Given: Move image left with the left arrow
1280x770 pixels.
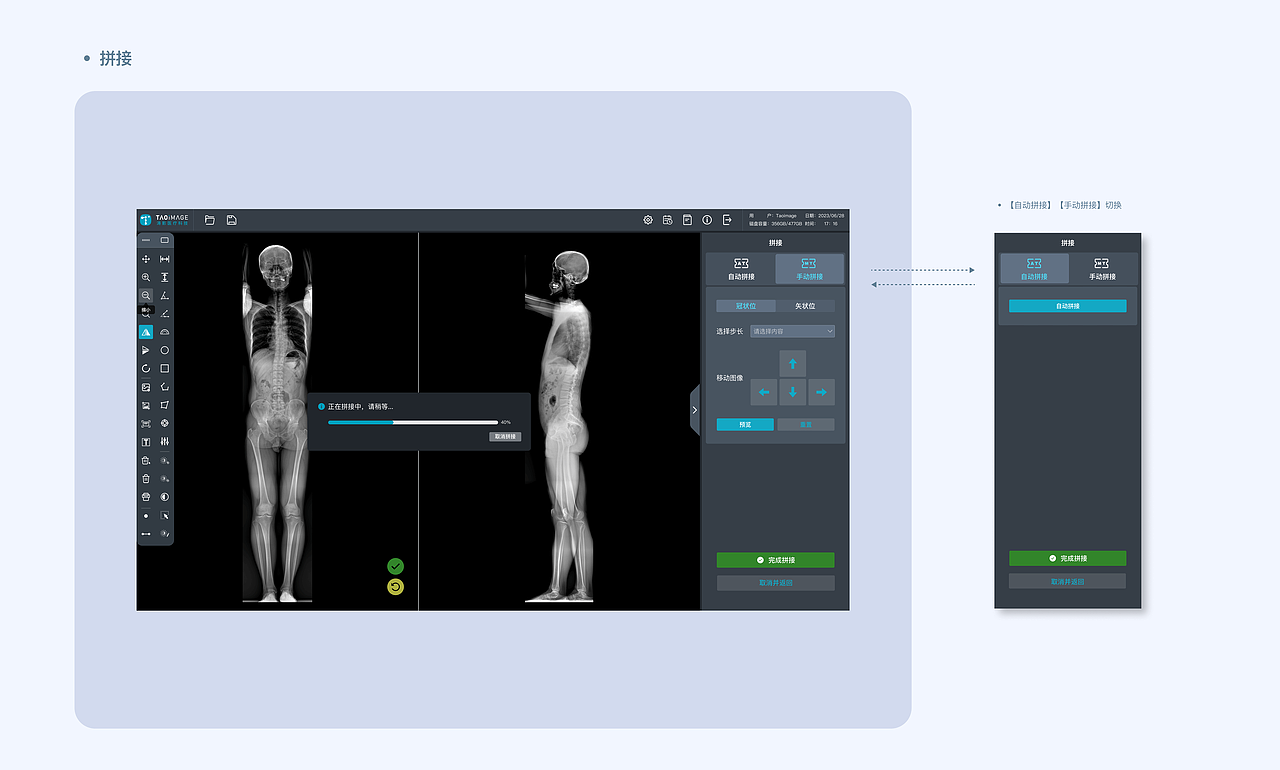Looking at the screenshot, I should pyautogui.click(x=764, y=392).
